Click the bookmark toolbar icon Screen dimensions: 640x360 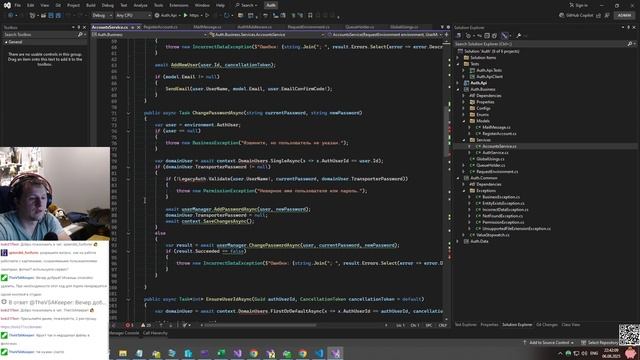click(x=310, y=16)
